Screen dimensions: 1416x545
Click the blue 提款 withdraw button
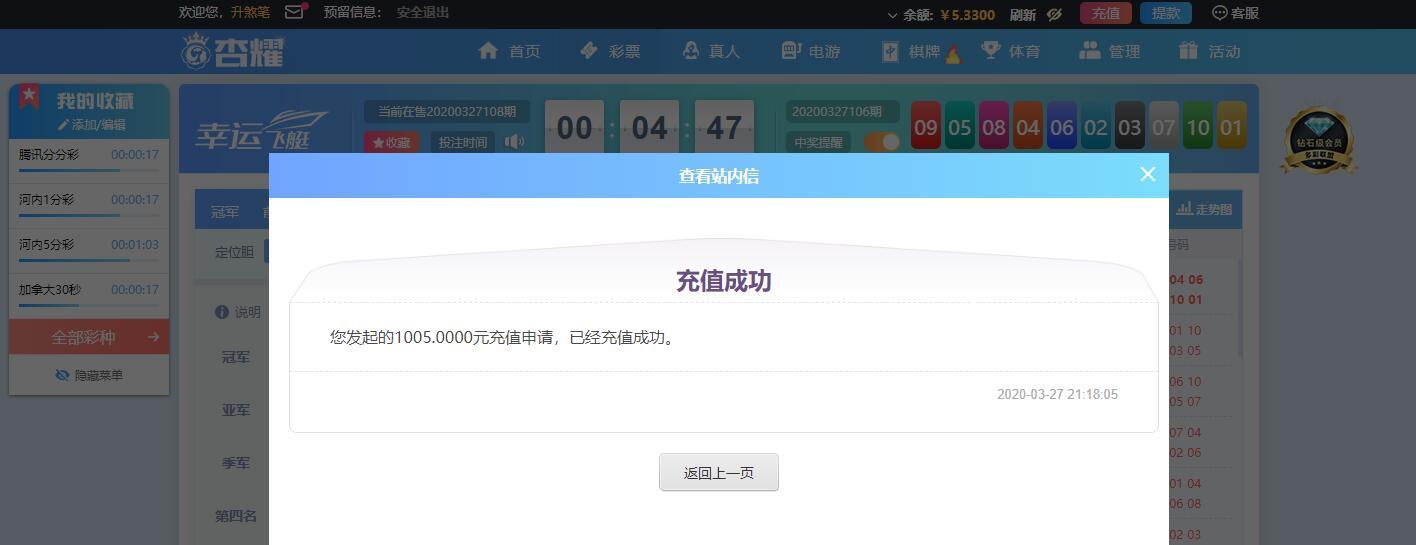pyautogui.click(x=1165, y=13)
